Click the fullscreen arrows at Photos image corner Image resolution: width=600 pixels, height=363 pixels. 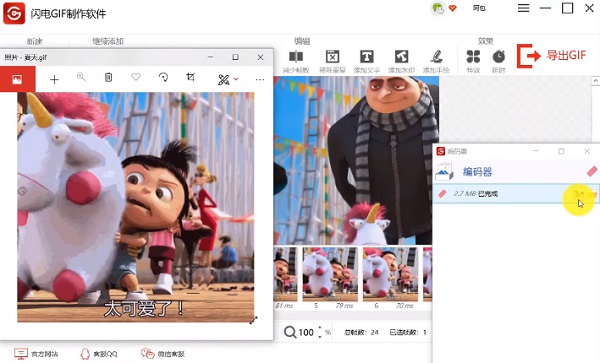coord(253,320)
